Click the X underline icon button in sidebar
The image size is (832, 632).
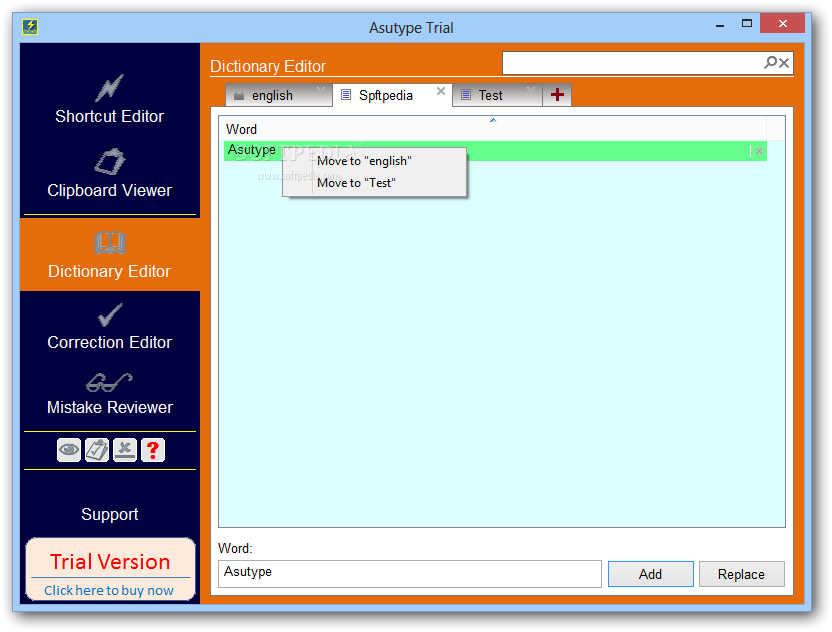point(125,451)
